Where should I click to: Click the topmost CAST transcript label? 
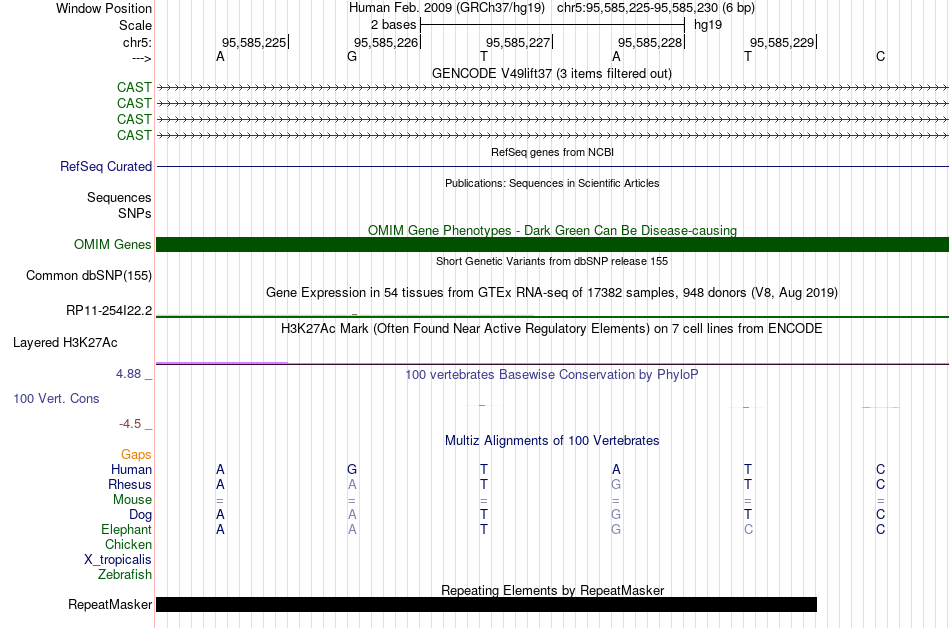pyautogui.click(x=134, y=87)
